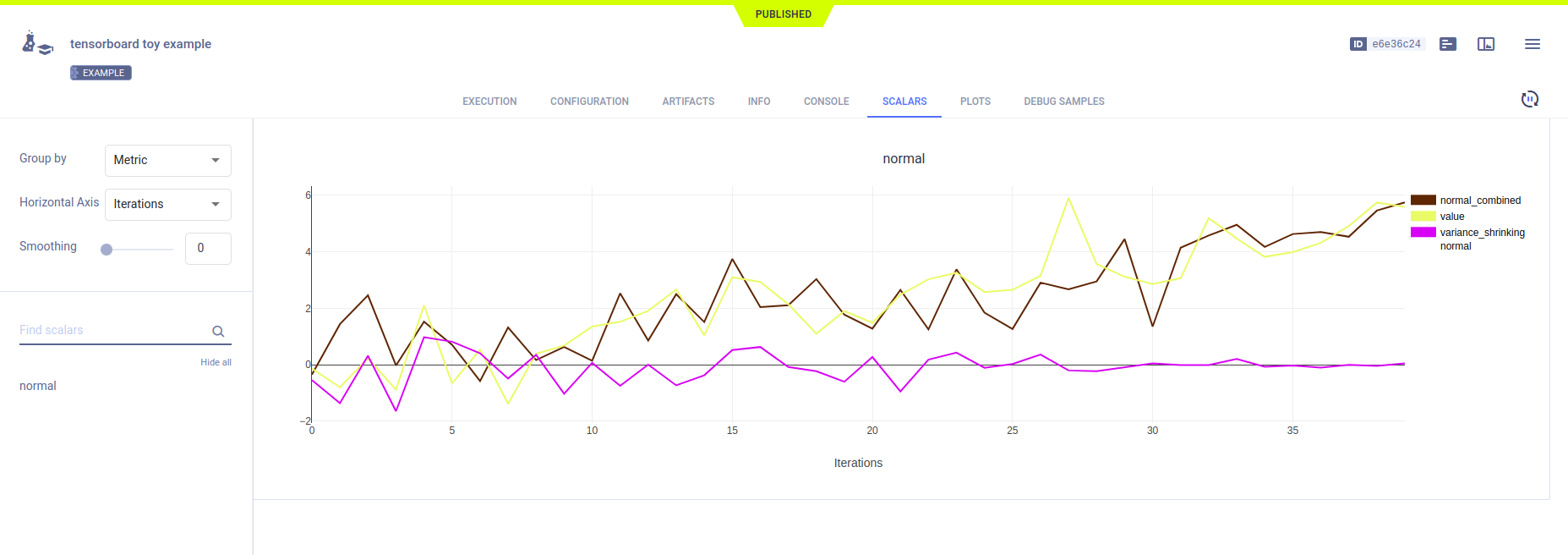Image resolution: width=1568 pixels, height=555 pixels.
Task: Click the Smoothing value input field
Action: (x=207, y=248)
